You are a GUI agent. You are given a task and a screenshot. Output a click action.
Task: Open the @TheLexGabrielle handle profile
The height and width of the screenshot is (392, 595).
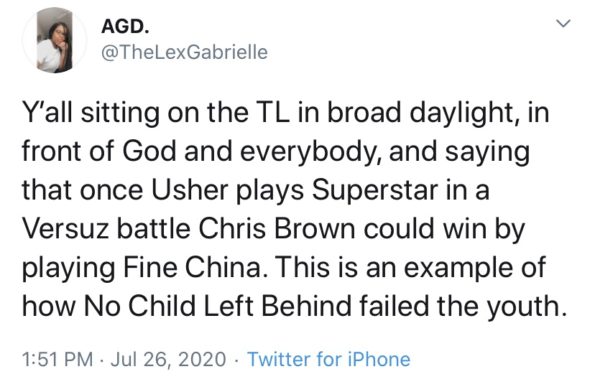tap(184, 52)
